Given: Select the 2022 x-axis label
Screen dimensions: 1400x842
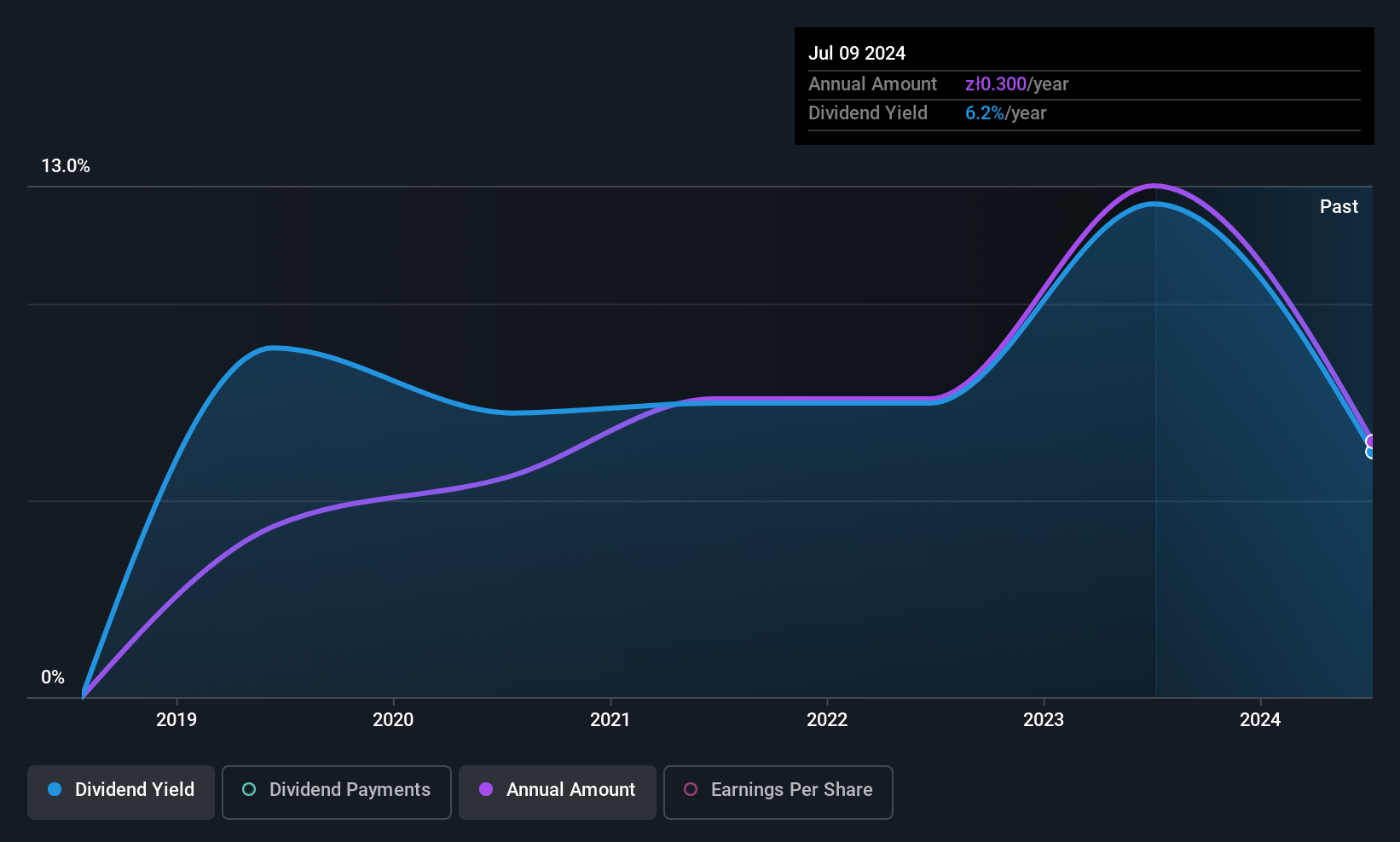Looking at the screenshot, I should (827, 720).
